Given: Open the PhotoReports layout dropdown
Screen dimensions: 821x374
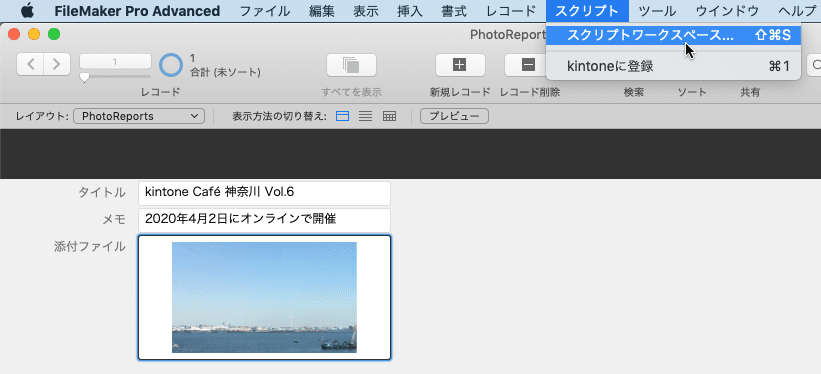Looking at the screenshot, I should [x=139, y=116].
